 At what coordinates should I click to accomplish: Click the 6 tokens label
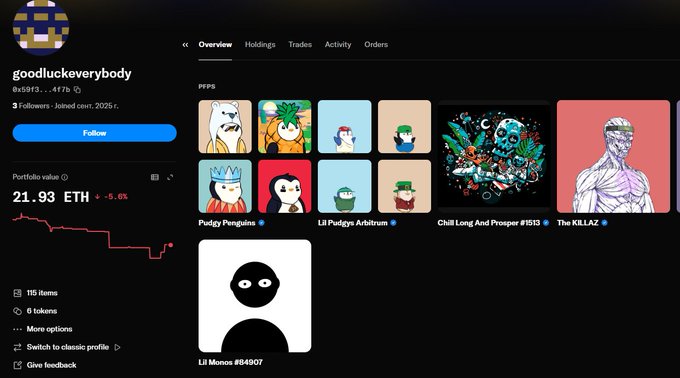pos(42,311)
